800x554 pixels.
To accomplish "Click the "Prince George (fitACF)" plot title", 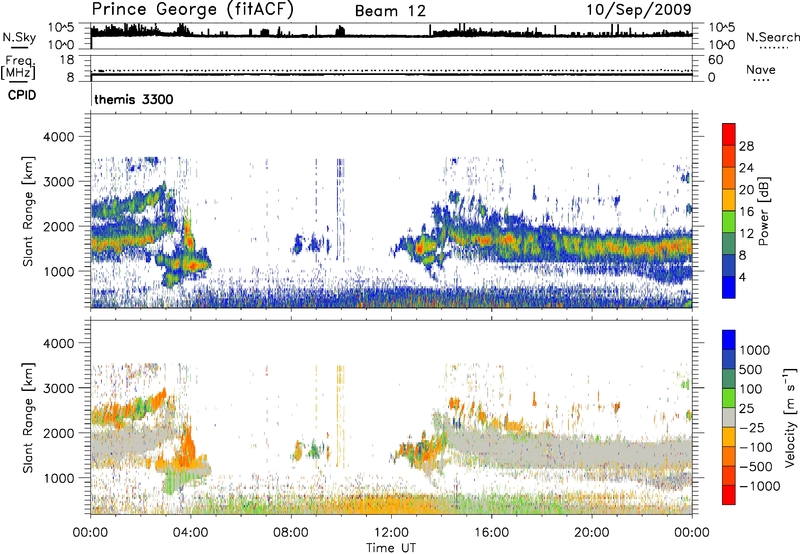I will point(193,10).
